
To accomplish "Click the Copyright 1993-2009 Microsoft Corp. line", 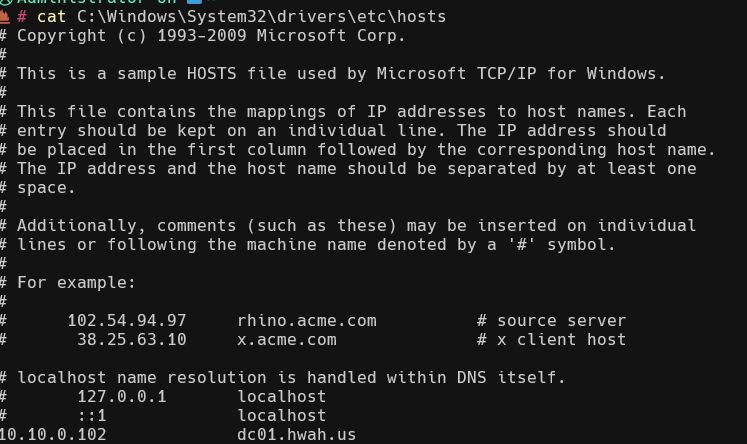I will tap(211, 36).
